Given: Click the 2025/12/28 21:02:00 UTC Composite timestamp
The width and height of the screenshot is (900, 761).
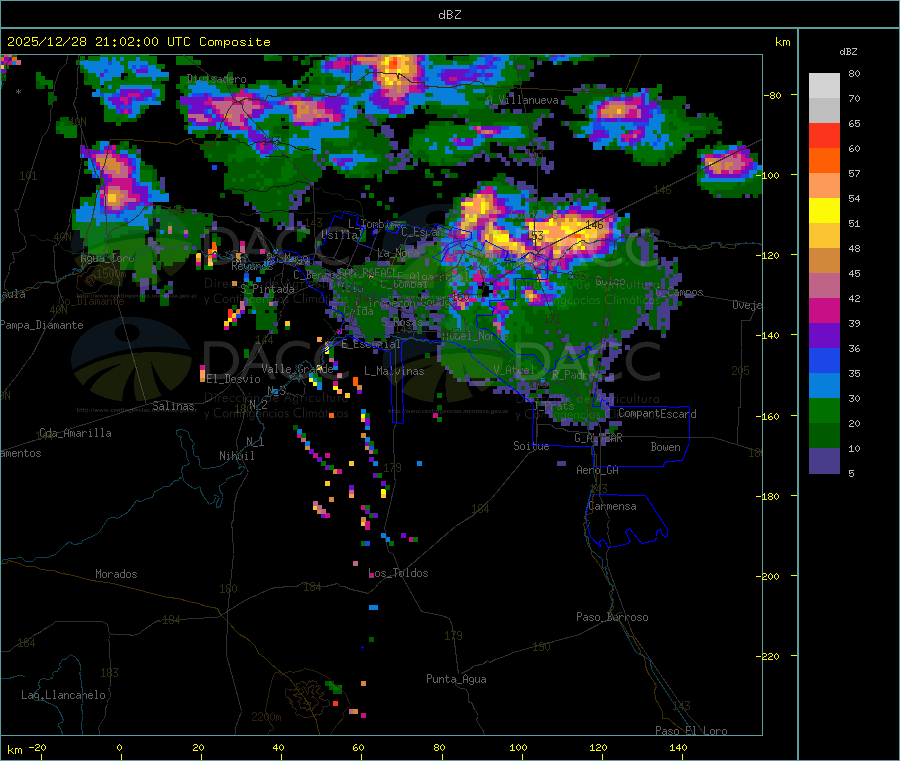Looking at the screenshot, I should pyautogui.click(x=138, y=42).
